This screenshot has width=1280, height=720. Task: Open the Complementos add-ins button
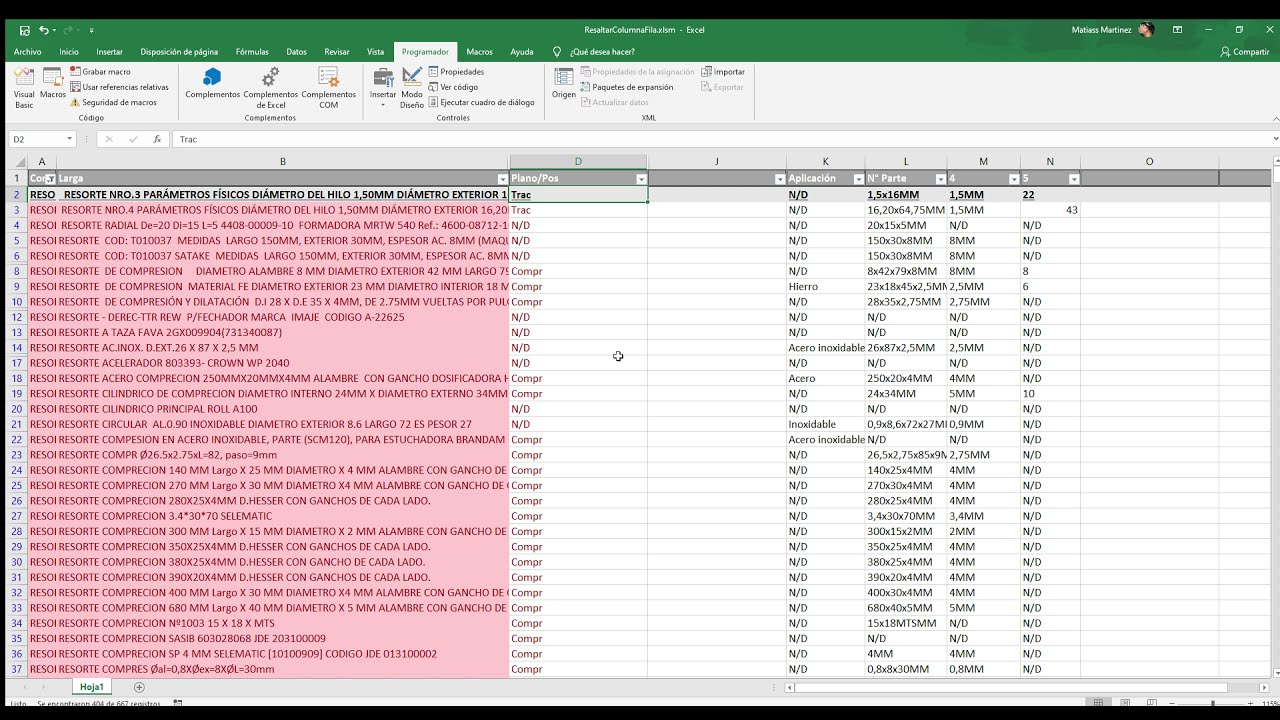(x=212, y=84)
